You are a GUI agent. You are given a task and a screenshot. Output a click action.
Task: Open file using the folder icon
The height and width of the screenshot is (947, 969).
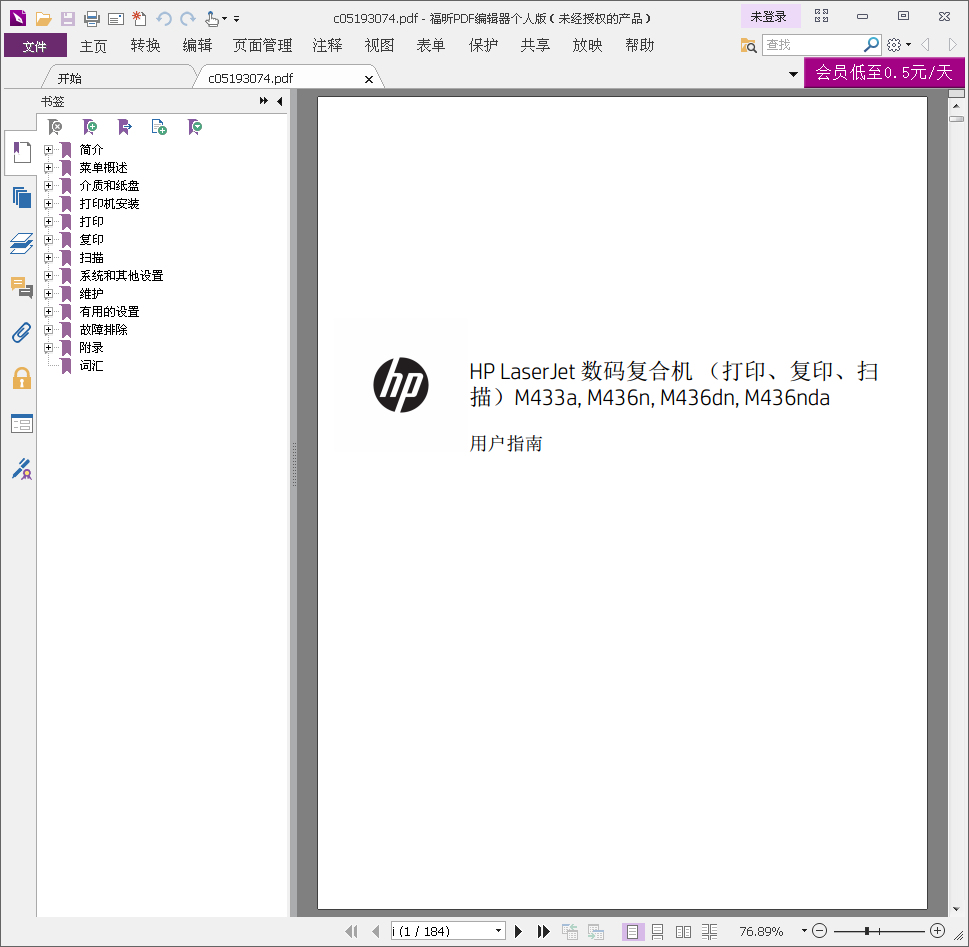[x=43, y=19]
